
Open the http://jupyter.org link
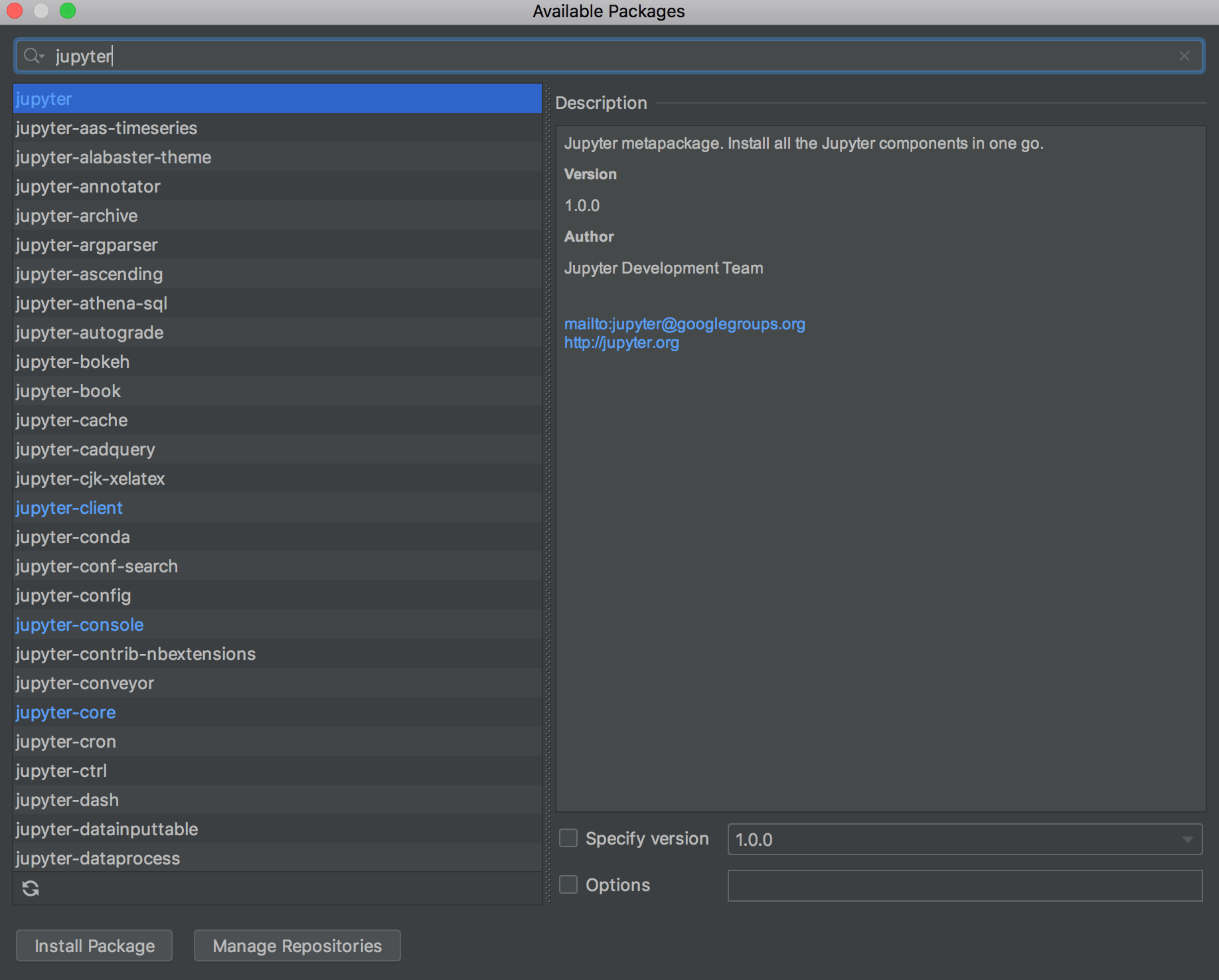[x=621, y=343]
